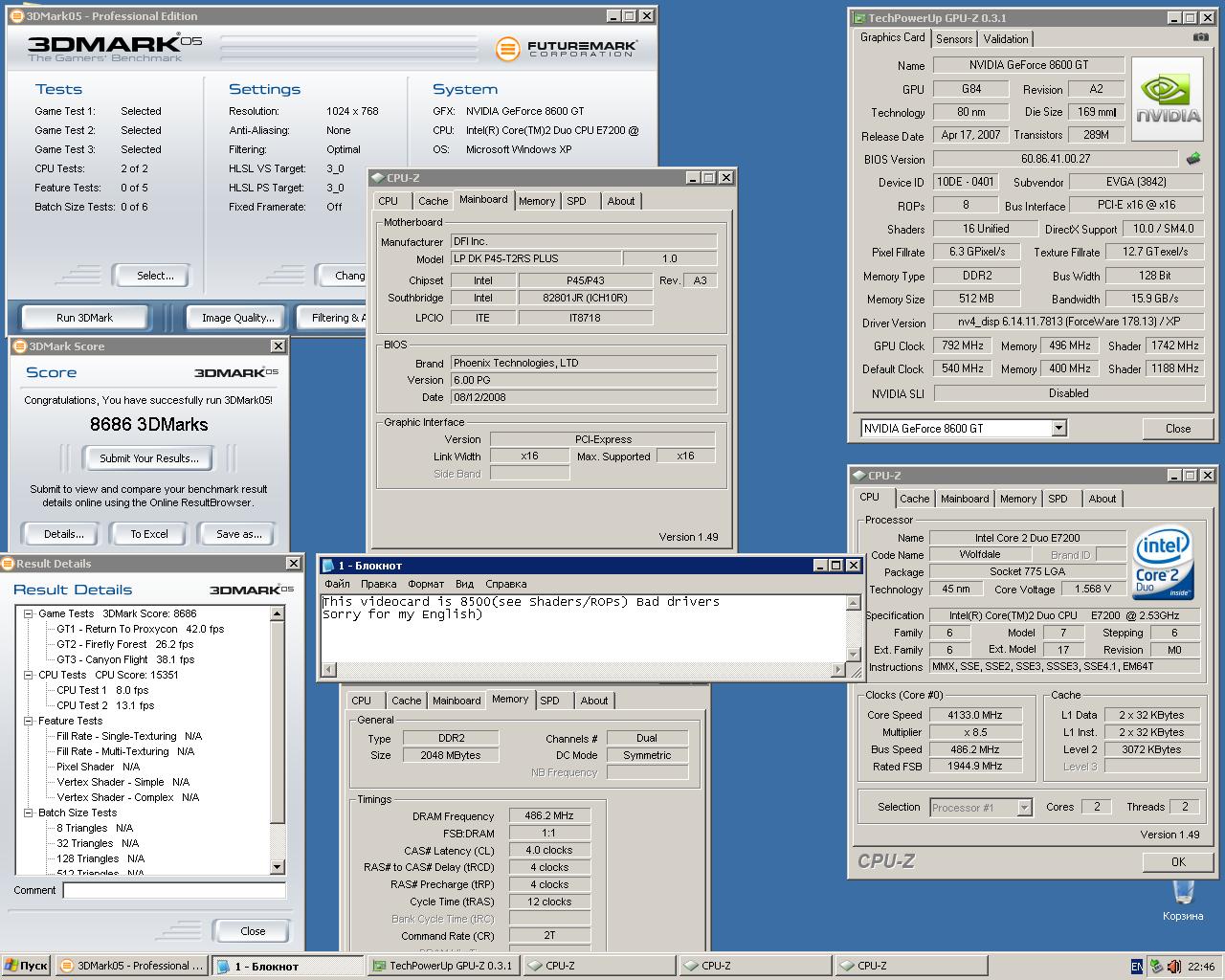The image size is (1225, 980).
Task: Click into the Comment input field
Action: pos(174,890)
